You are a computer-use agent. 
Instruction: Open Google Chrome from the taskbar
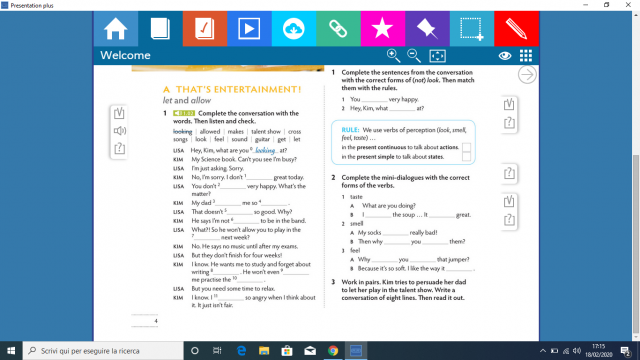point(333,351)
